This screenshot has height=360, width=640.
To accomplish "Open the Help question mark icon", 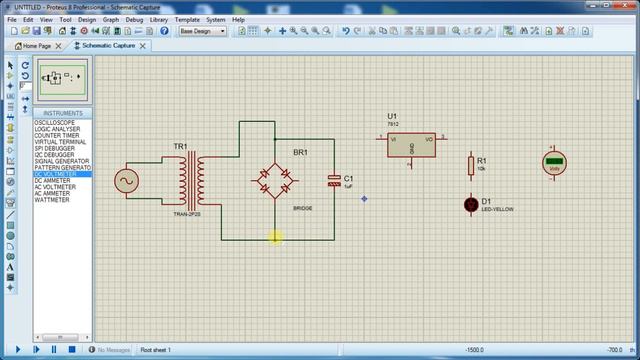I will [164, 31].
